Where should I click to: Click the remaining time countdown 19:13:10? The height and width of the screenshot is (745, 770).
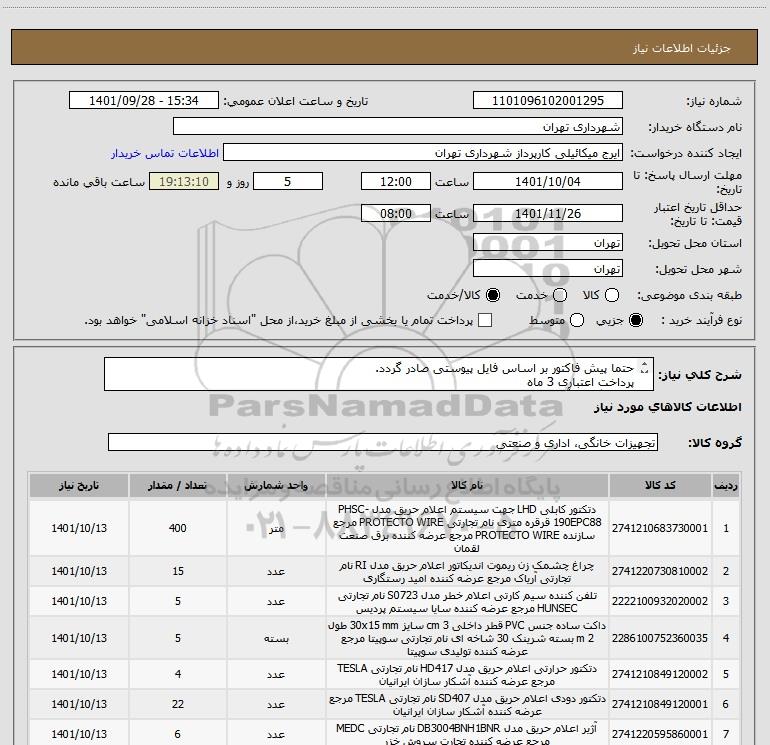[x=184, y=181]
